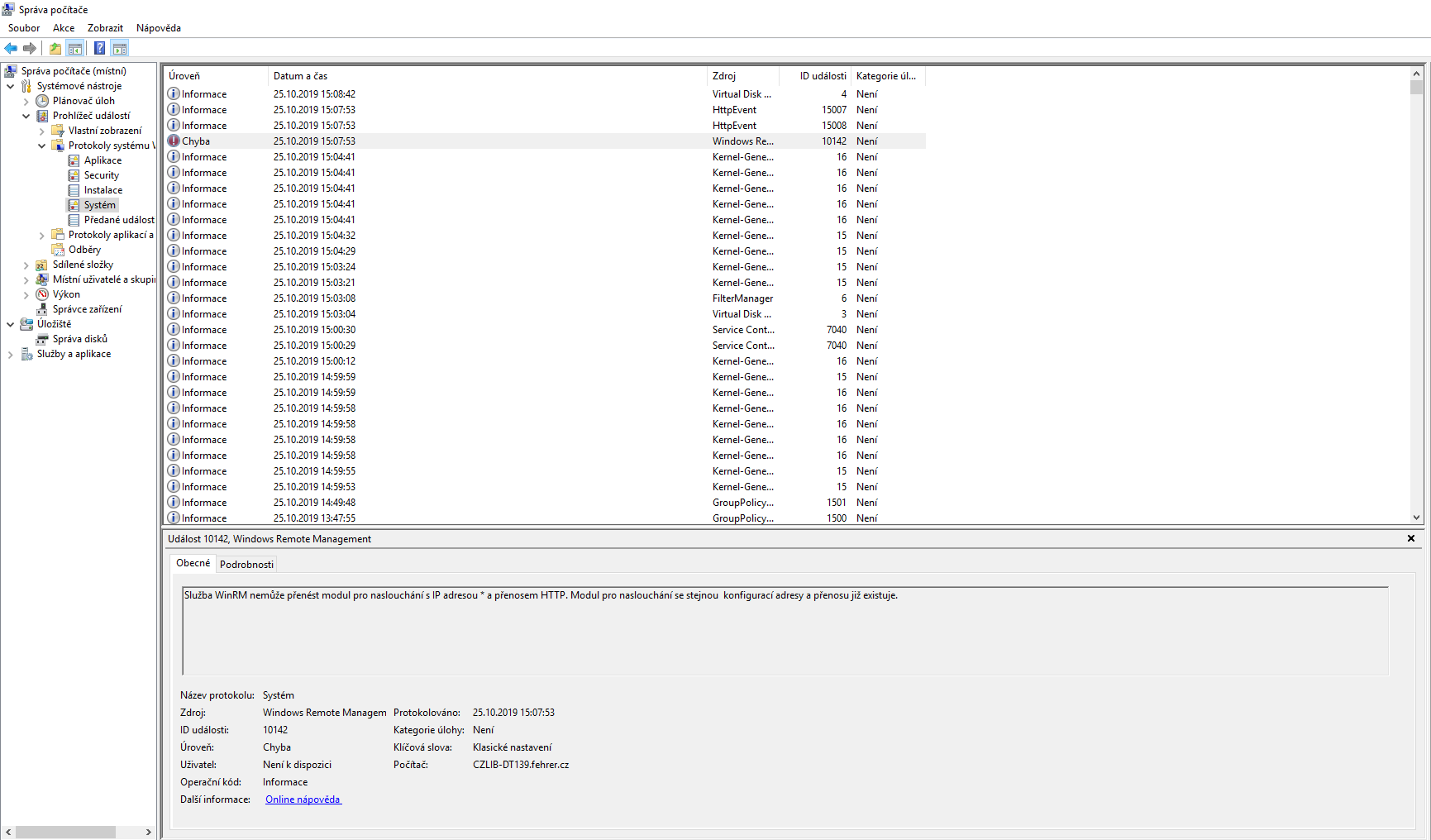Expand the Plánovač úloh node
1431x840 pixels.
coord(26,102)
